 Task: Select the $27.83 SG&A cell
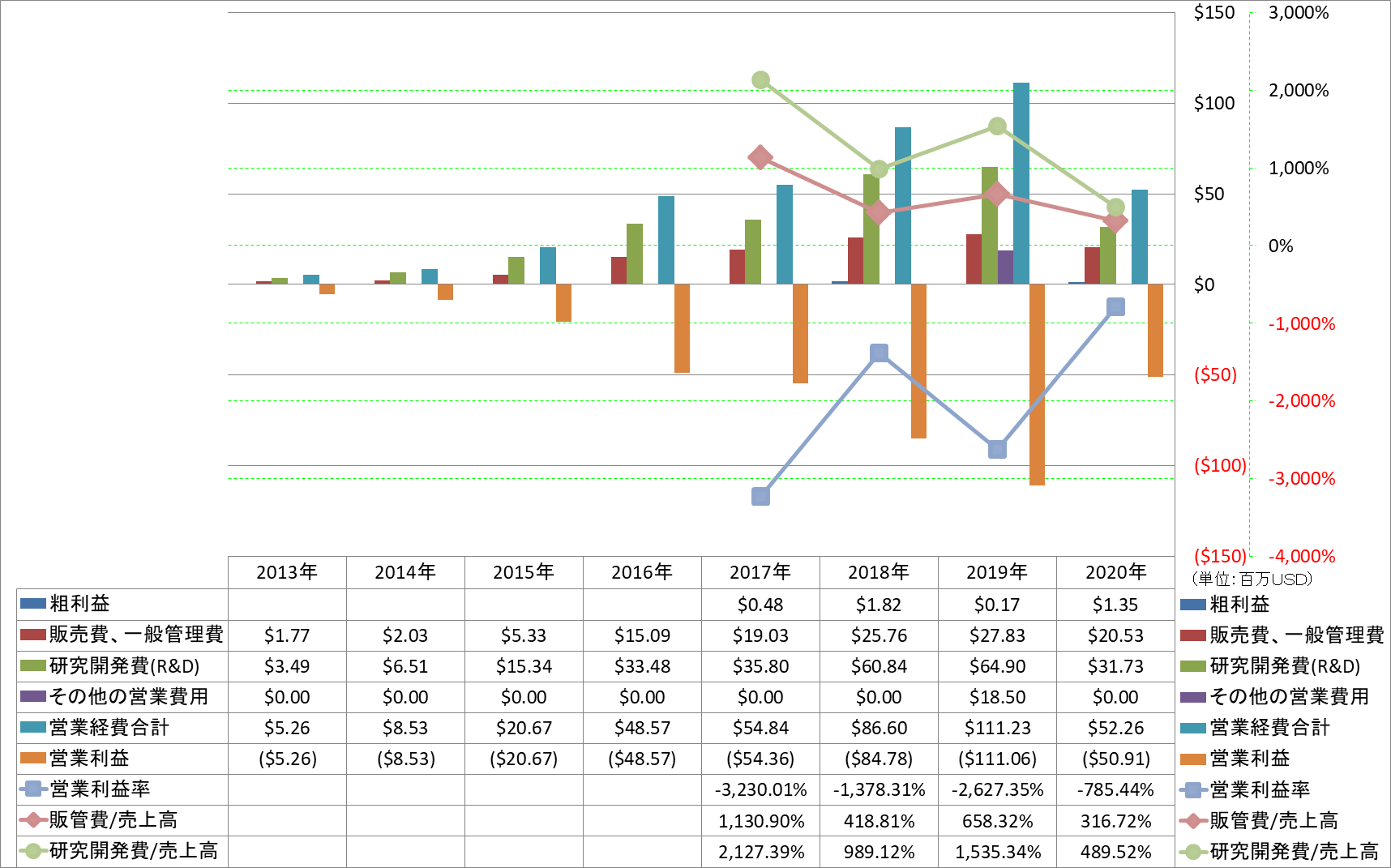click(x=997, y=635)
